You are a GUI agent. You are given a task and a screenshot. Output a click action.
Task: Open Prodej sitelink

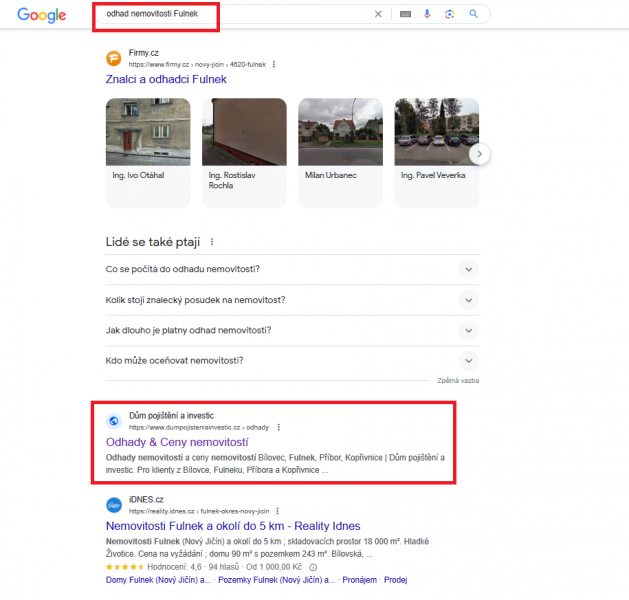coord(396,580)
